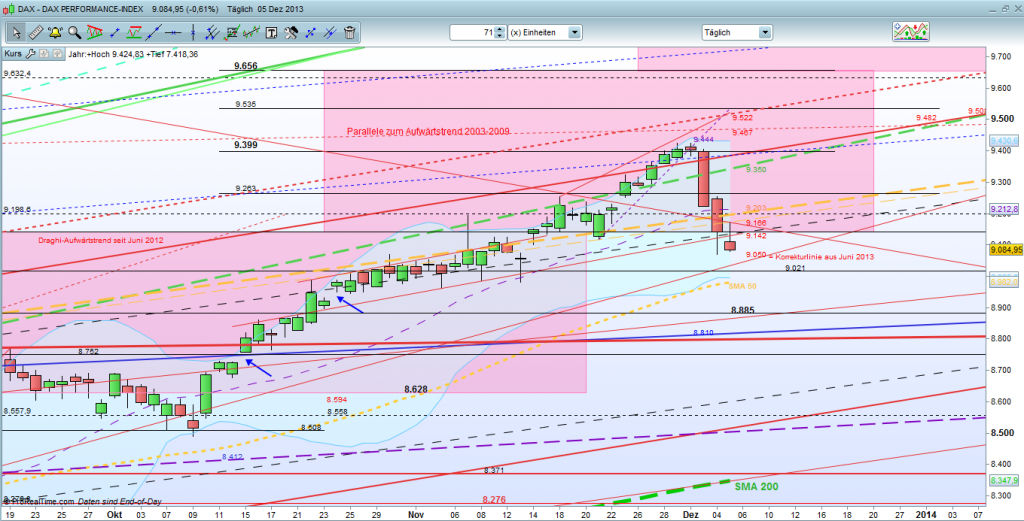
Task: Click the 2014 year label on time axis
Action: (925, 515)
